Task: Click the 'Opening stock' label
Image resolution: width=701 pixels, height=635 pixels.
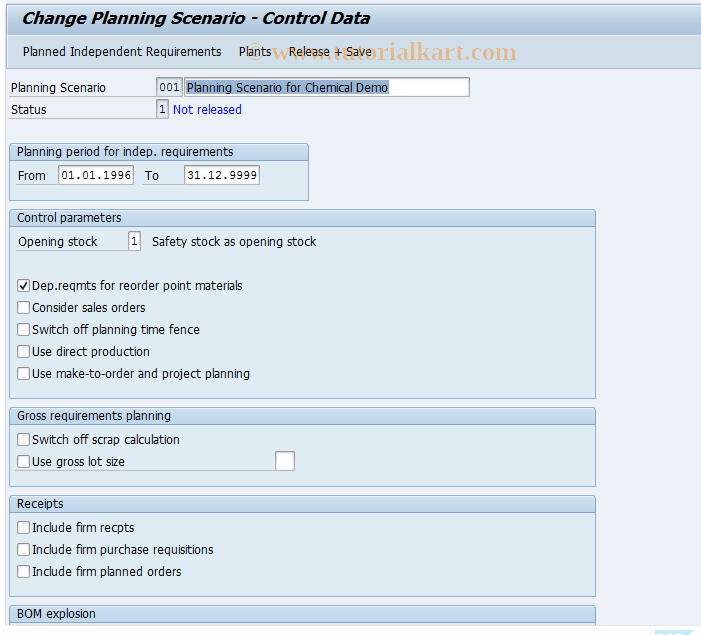Action: tap(58, 241)
